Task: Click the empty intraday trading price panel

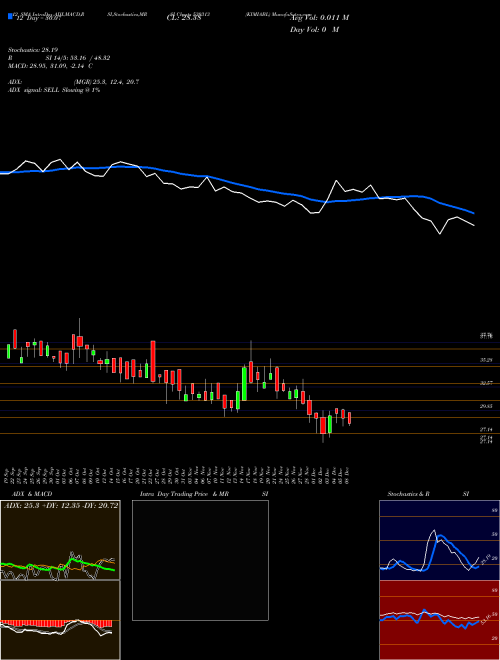Action: [200, 560]
